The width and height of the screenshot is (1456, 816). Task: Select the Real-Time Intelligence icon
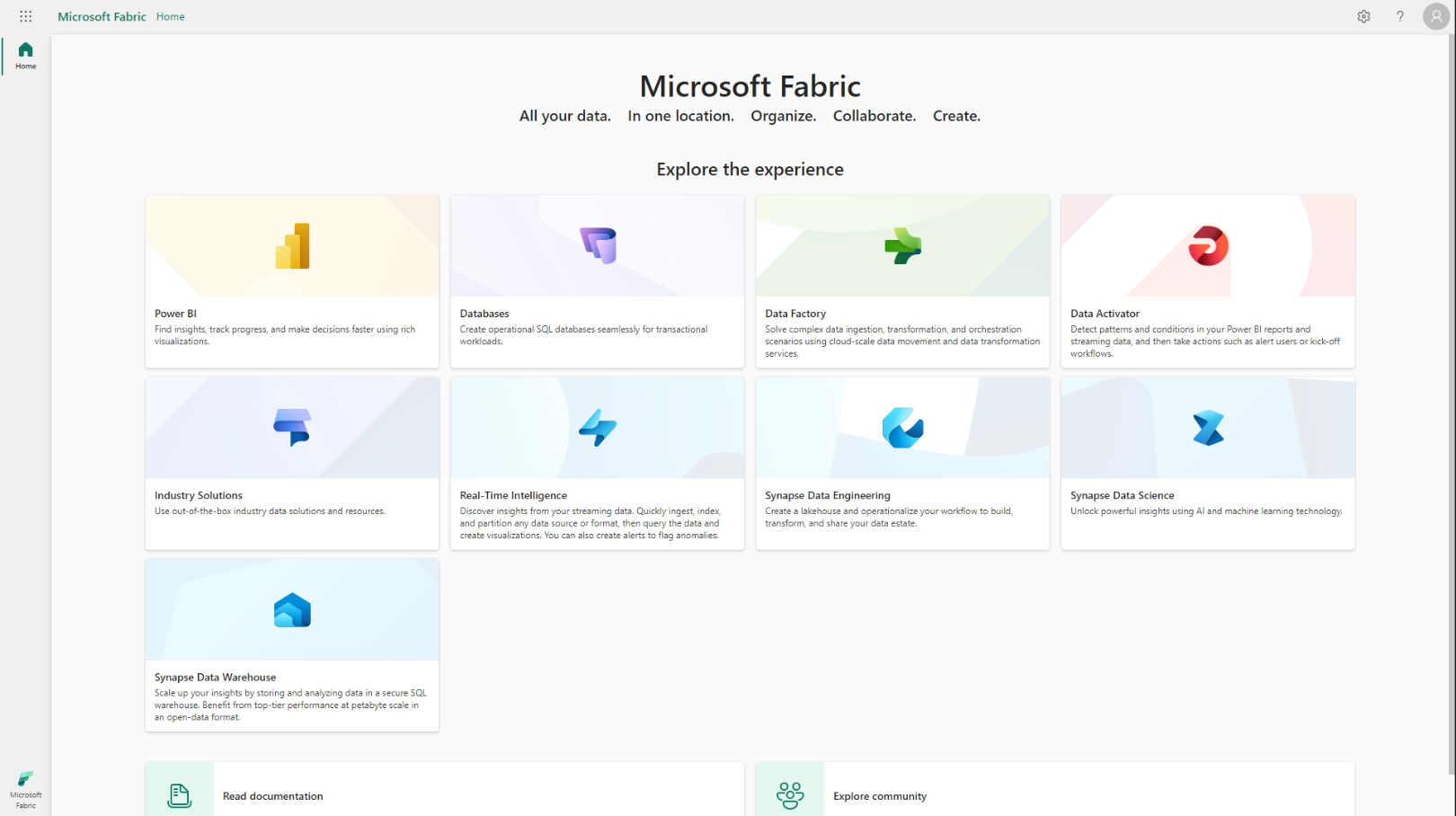(x=598, y=428)
